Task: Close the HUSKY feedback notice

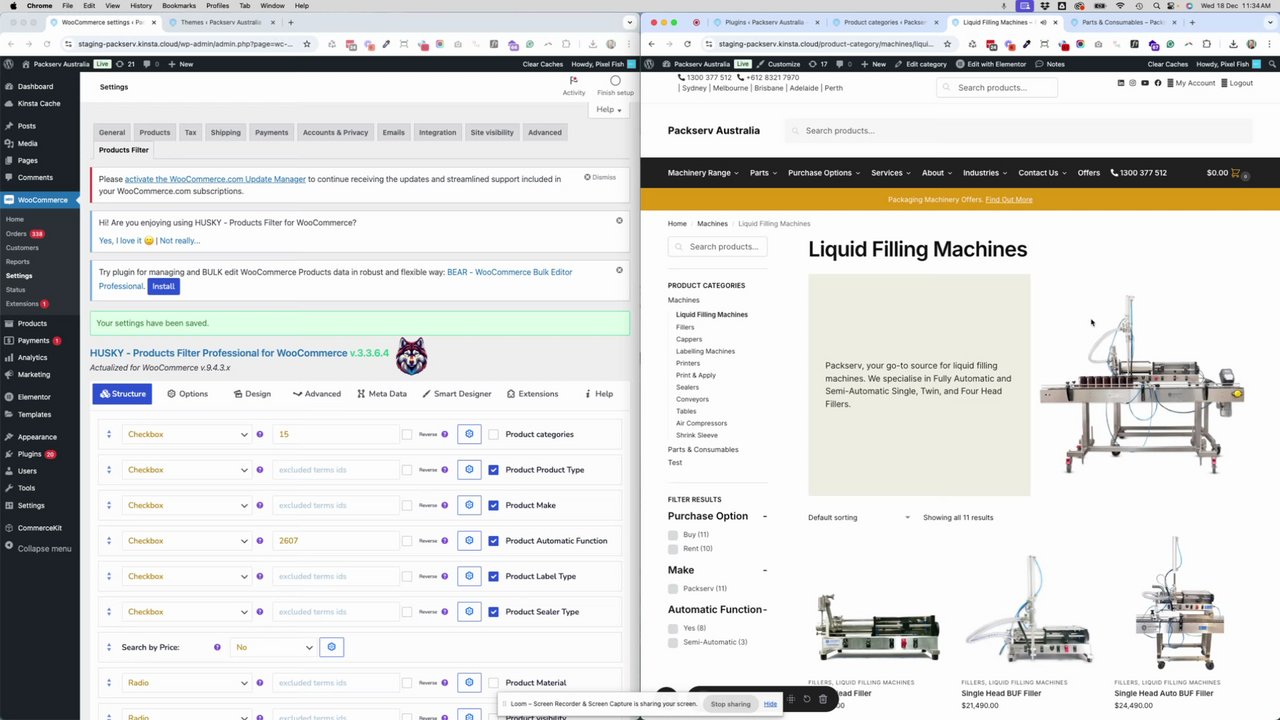Action: [619, 221]
